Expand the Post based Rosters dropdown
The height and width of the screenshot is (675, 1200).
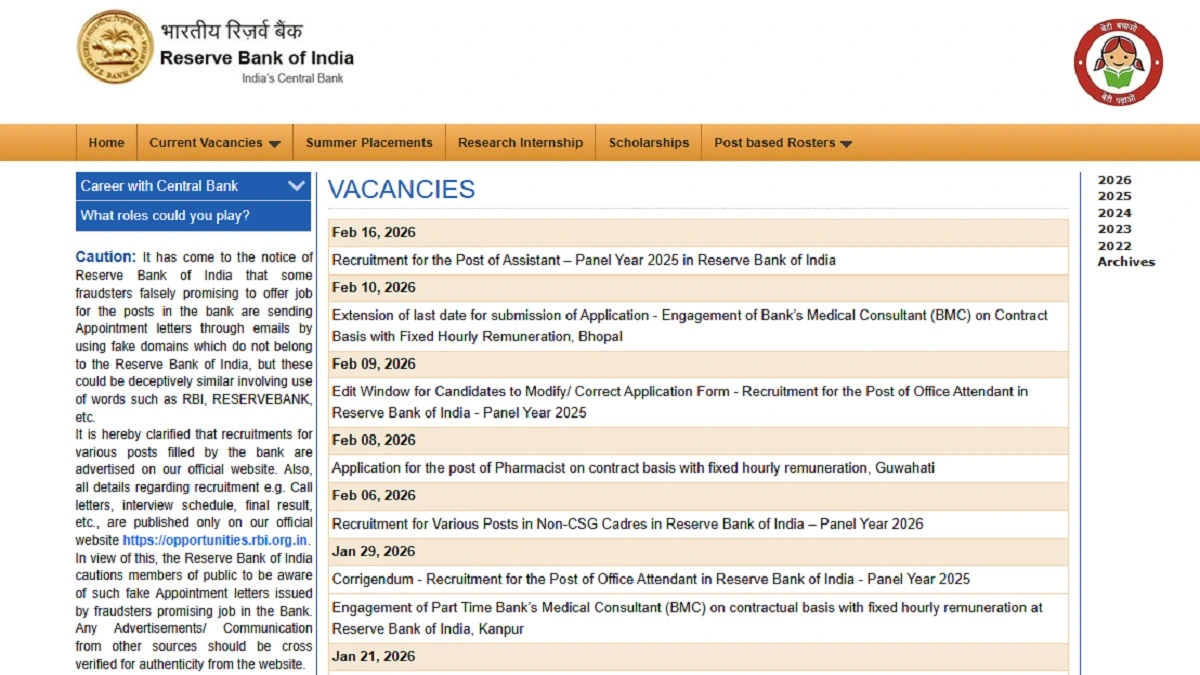coord(781,142)
